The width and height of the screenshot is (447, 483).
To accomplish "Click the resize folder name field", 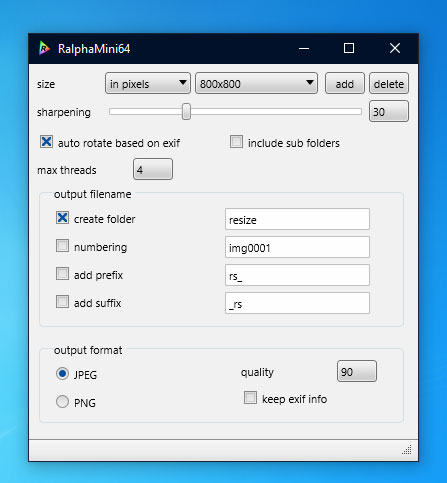I will (297, 219).
